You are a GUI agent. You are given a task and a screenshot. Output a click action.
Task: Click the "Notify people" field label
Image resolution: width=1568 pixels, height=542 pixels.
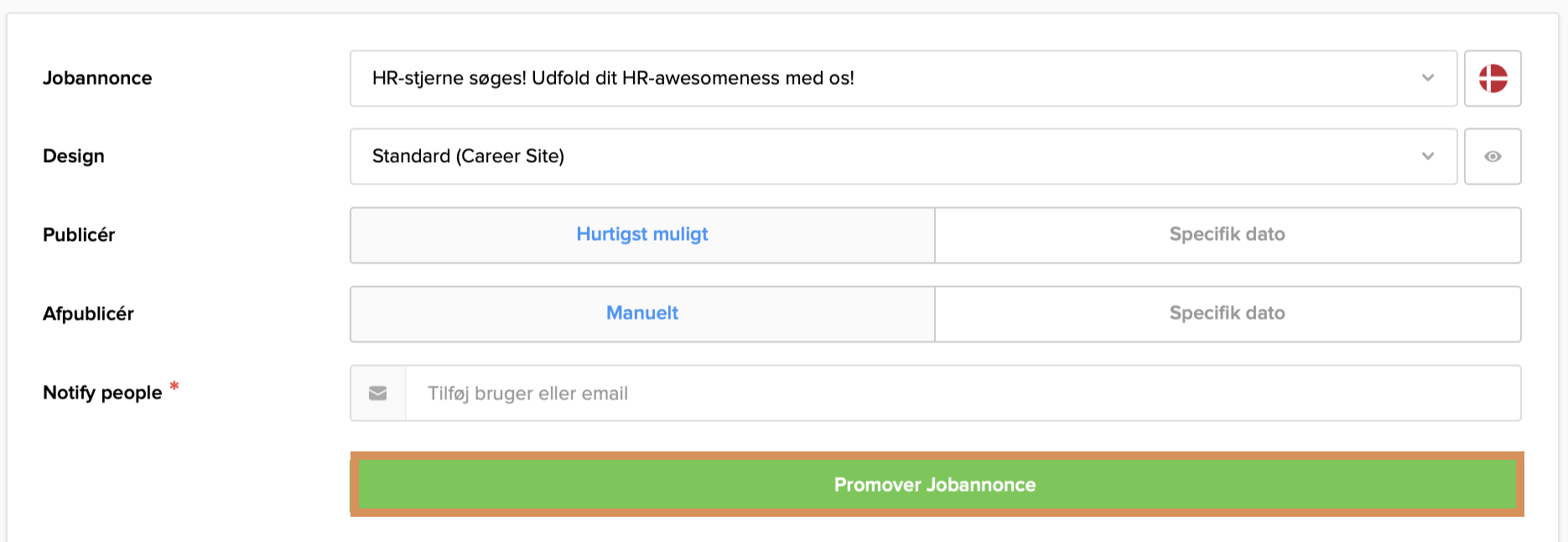102,393
